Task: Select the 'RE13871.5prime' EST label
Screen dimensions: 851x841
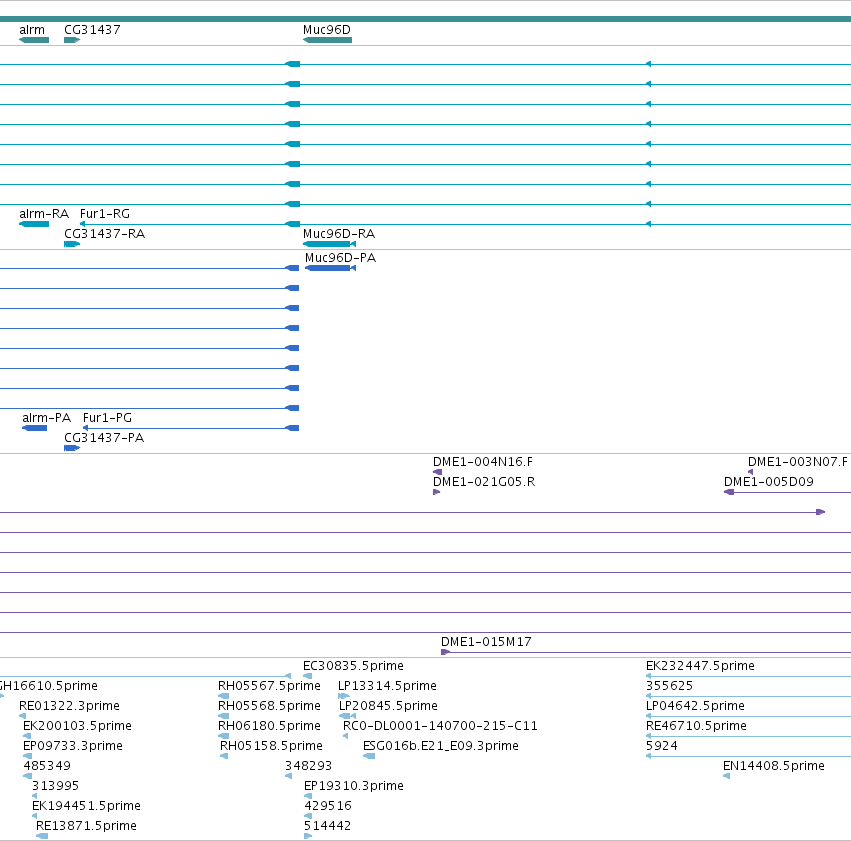Action: tap(86, 826)
